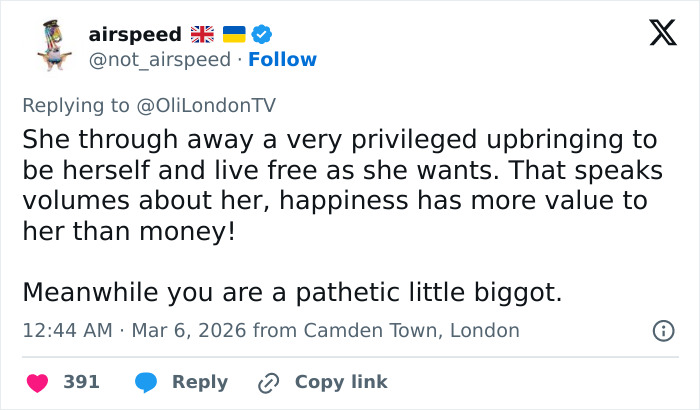Click the 'Meanwhile you are' closing line
700x410 pixels.
click(292, 293)
